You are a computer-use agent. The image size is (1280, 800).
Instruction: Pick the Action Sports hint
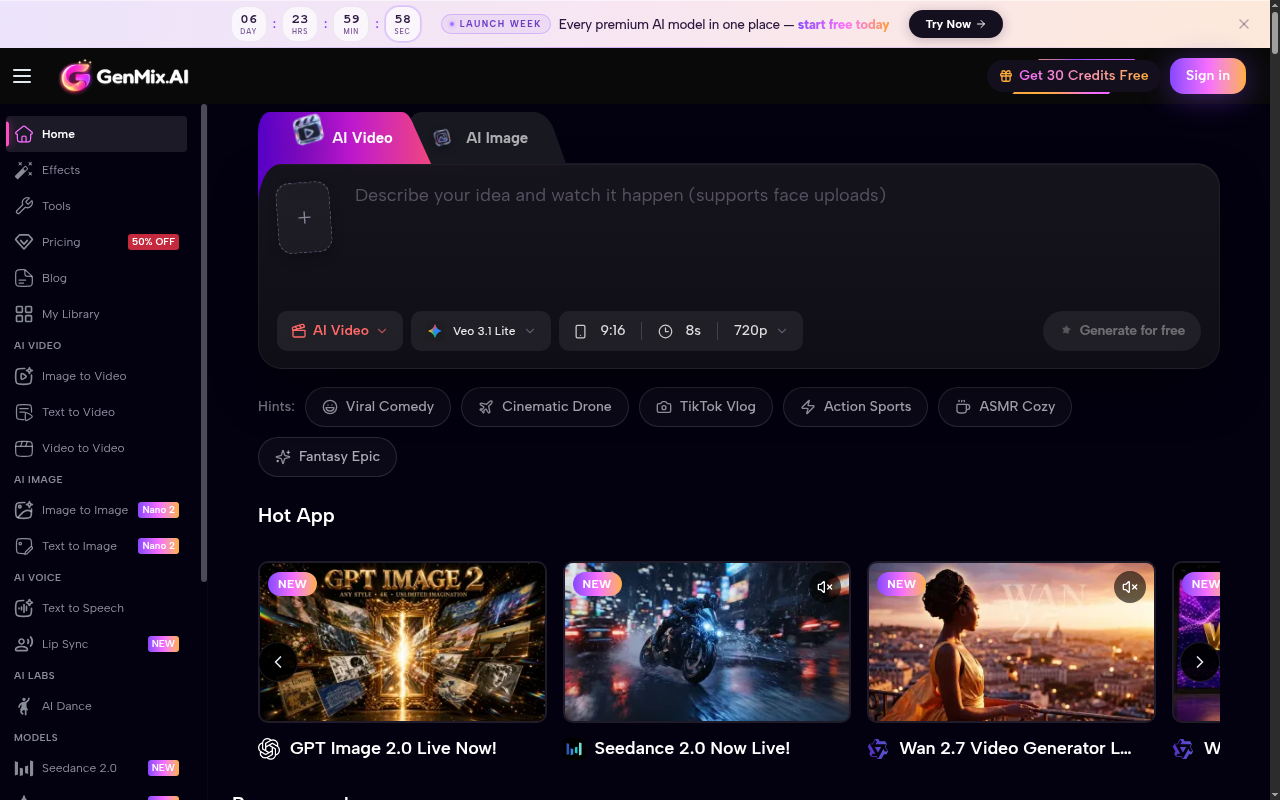[856, 407]
